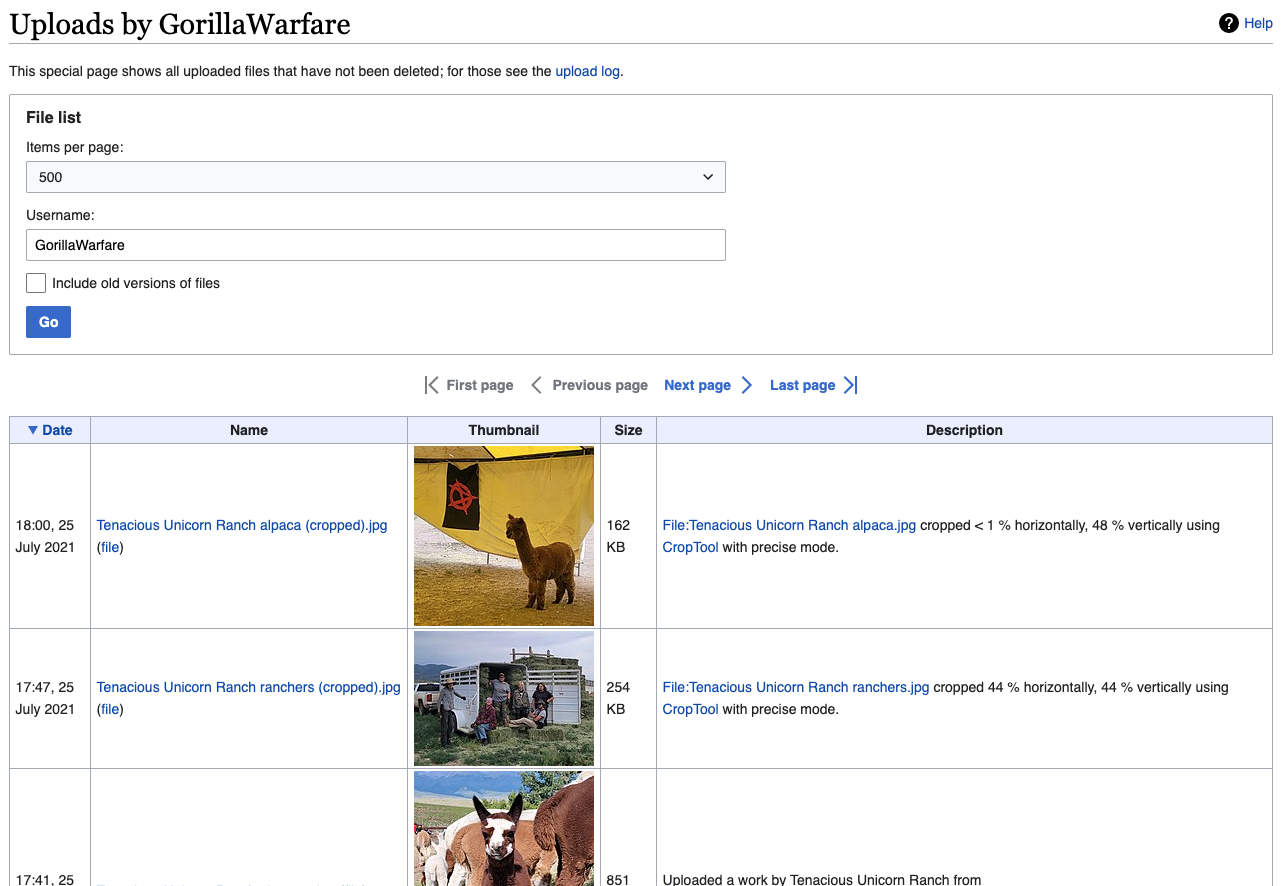Click the Help question mark icon
Image resolution: width=1284 pixels, height=886 pixels.
click(x=1229, y=23)
